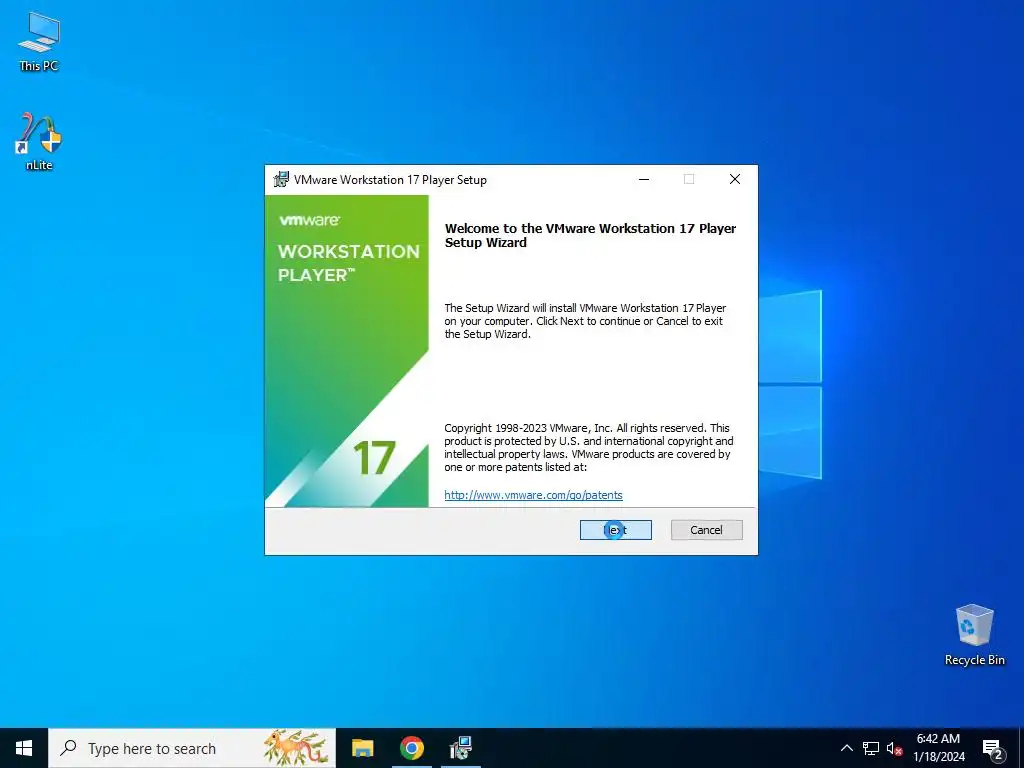
Task: Select the nLite desktop shortcut
Action: pyautogui.click(x=39, y=142)
